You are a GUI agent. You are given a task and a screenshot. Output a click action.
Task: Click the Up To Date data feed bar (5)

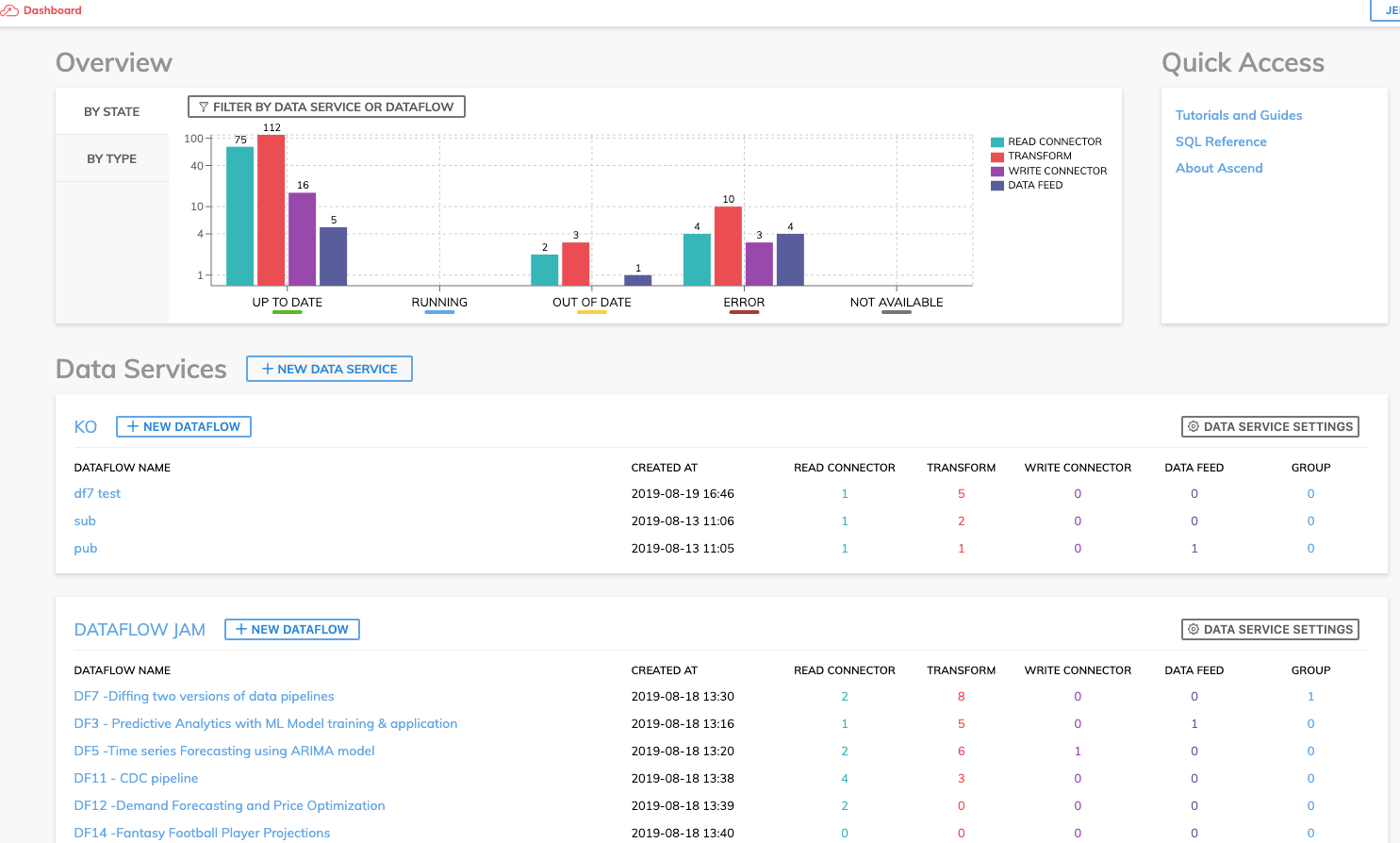click(334, 256)
